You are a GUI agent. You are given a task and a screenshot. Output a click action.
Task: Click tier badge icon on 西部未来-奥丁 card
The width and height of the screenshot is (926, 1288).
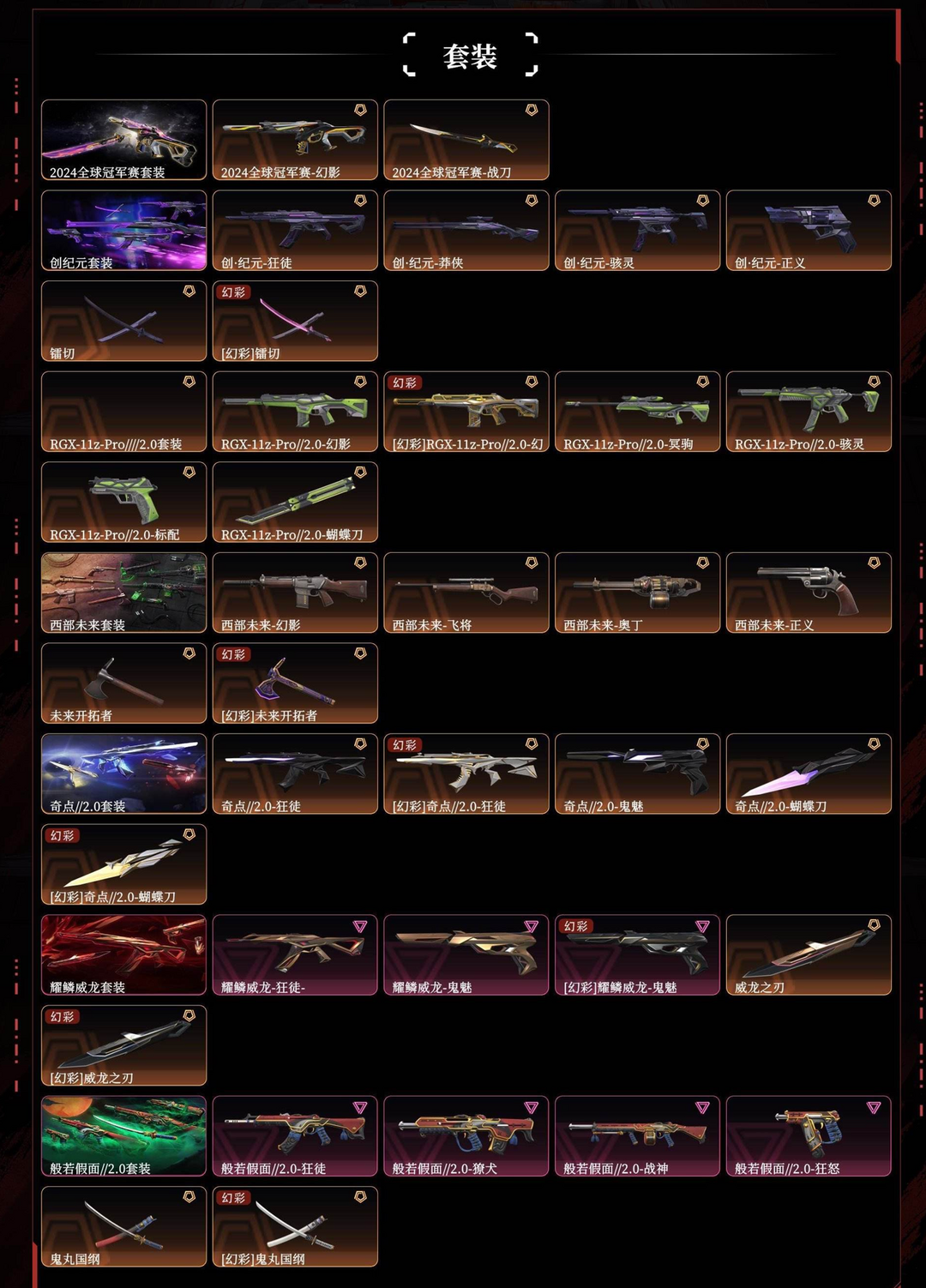[x=703, y=563]
